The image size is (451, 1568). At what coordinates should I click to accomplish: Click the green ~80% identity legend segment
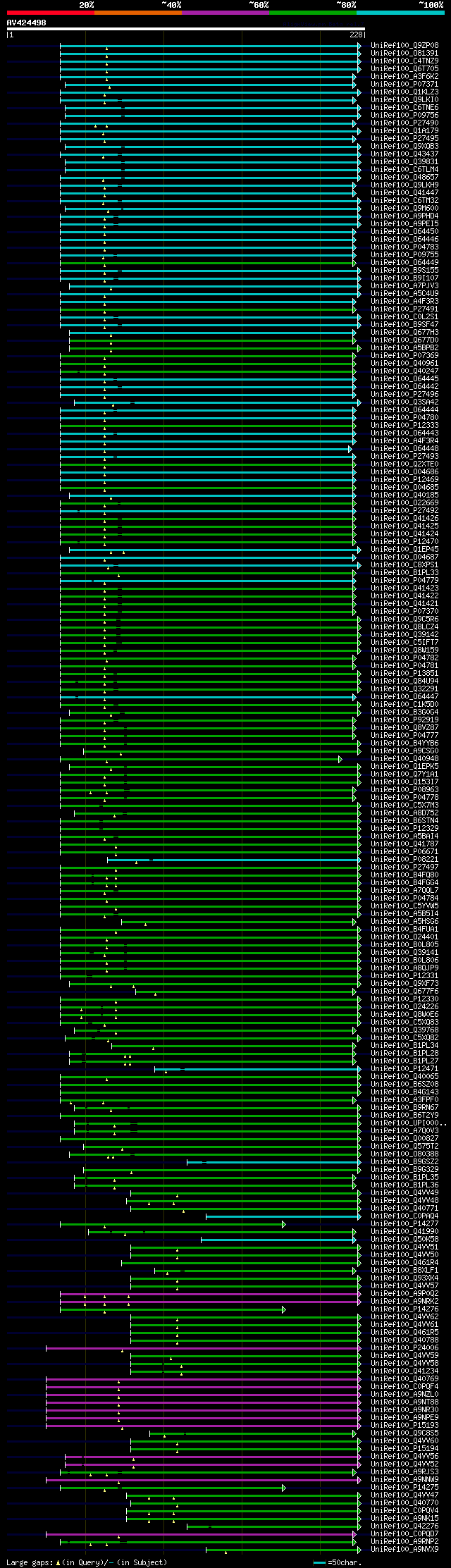pyautogui.click(x=312, y=13)
